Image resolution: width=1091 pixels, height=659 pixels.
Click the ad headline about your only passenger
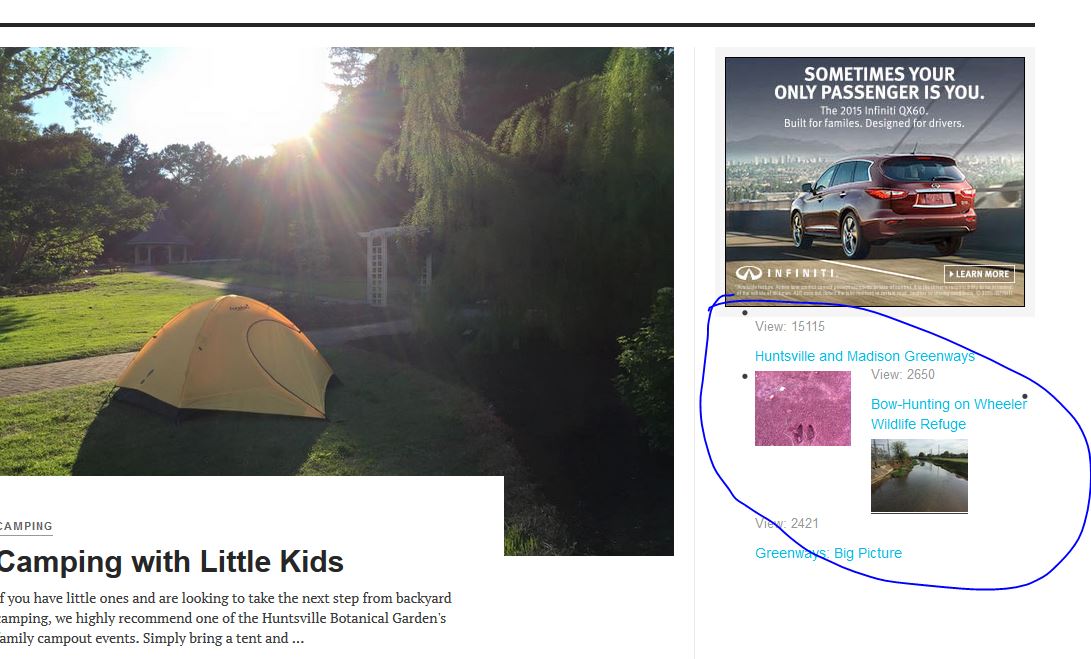point(879,83)
